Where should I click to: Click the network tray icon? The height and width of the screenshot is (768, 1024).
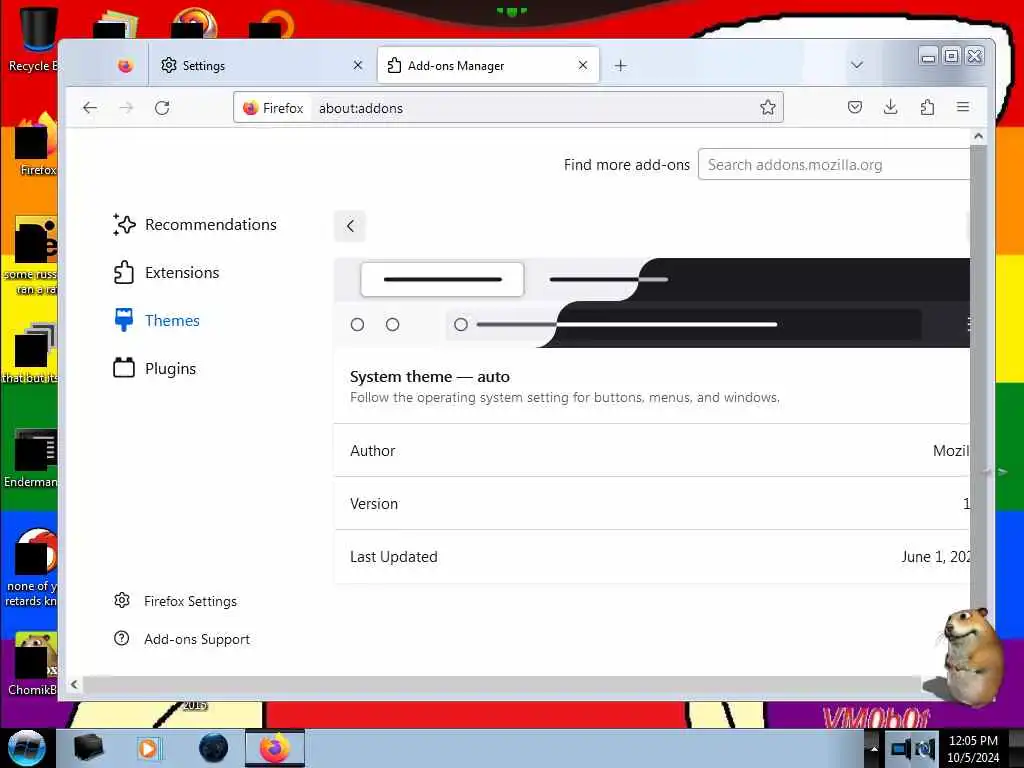(x=901, y=748)
